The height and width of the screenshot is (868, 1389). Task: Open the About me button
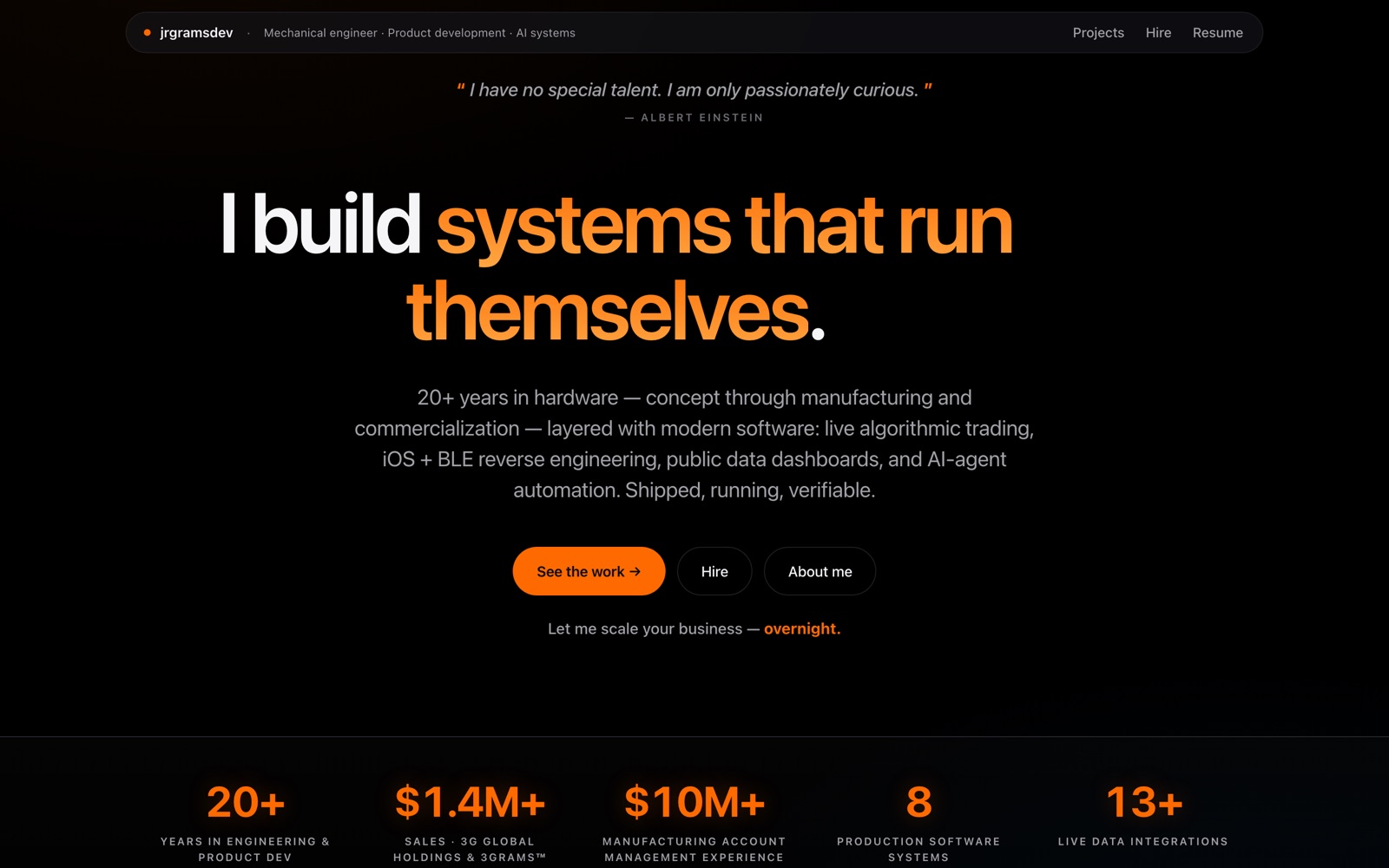pyautogui.click(x=820, y=571)
